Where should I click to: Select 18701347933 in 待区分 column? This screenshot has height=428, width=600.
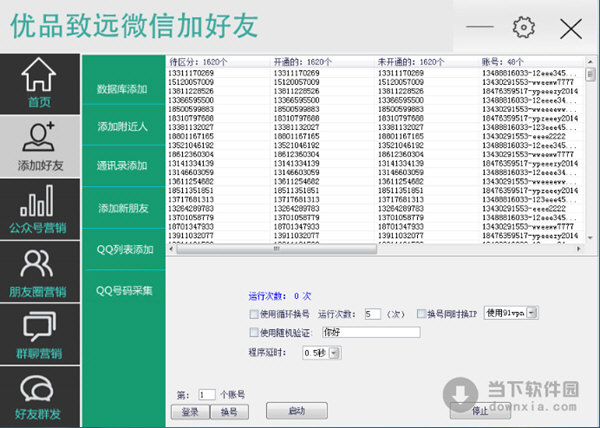click(191, 226)
